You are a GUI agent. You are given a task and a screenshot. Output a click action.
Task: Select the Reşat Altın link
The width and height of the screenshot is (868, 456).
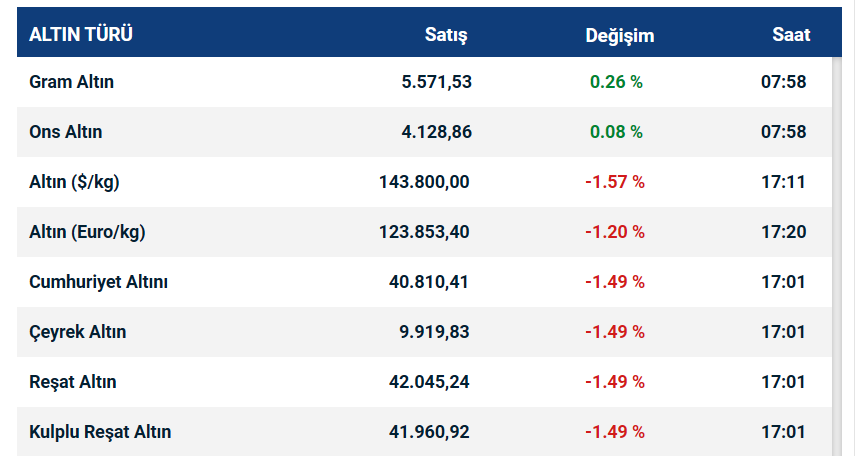tap(73, 382)
